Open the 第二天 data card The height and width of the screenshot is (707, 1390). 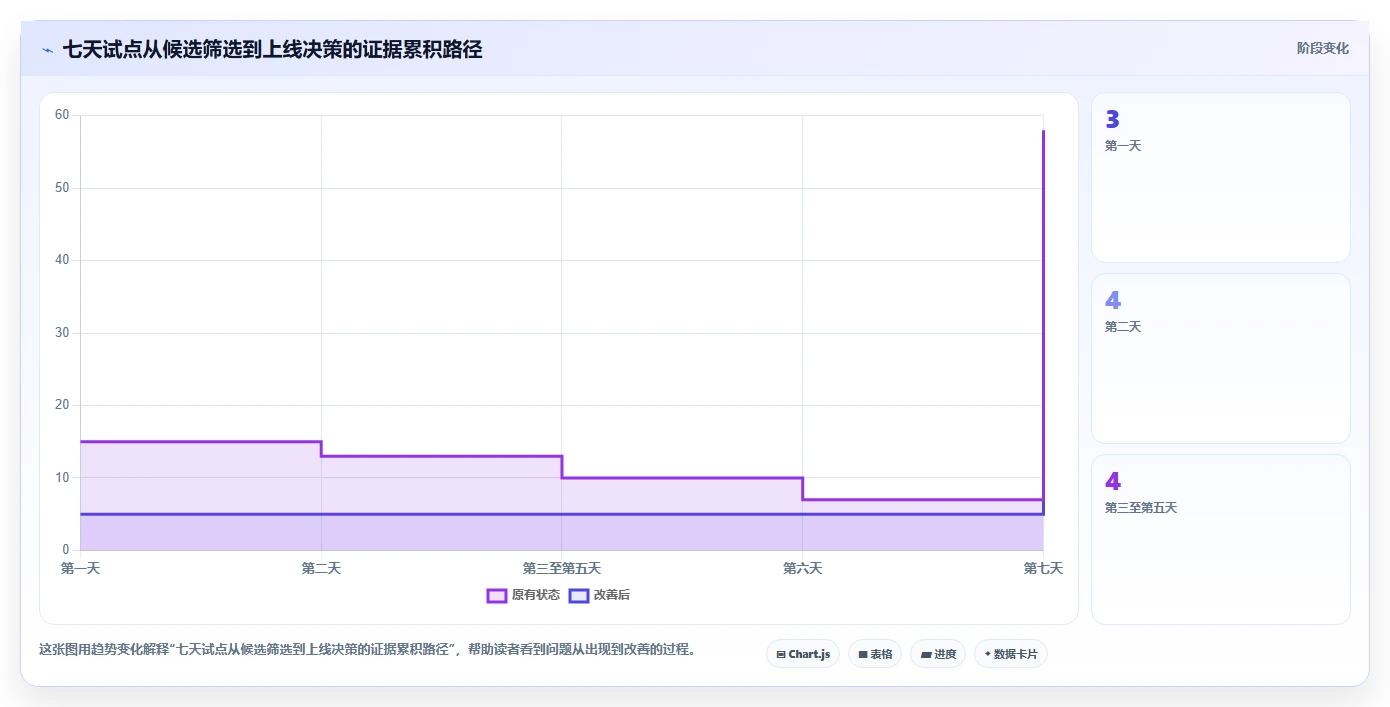coord(1221,358)
